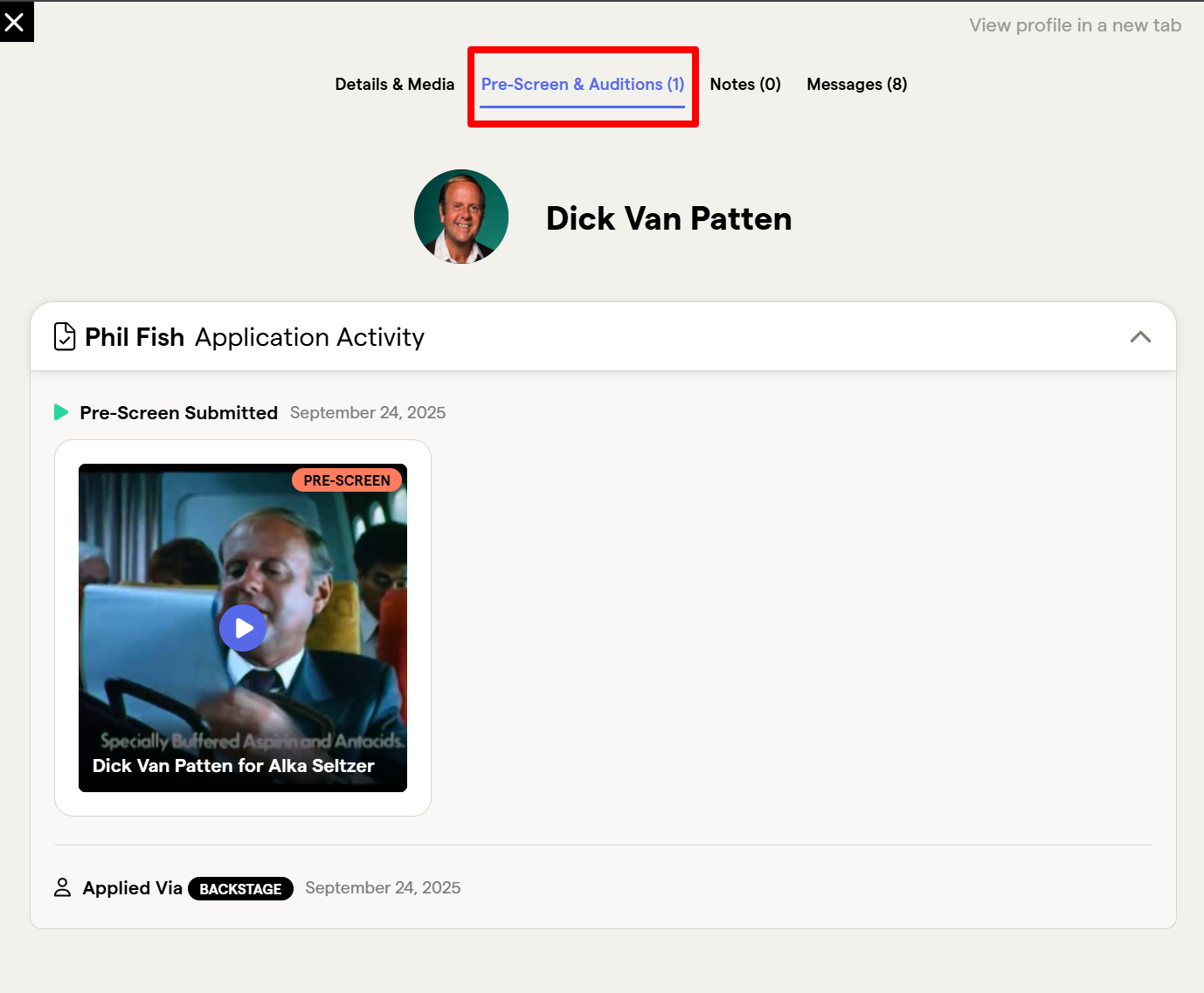The image size is (1204, 993).
Task: Click the date beside the BACKSTAGE badge
Action: (383, 888)
